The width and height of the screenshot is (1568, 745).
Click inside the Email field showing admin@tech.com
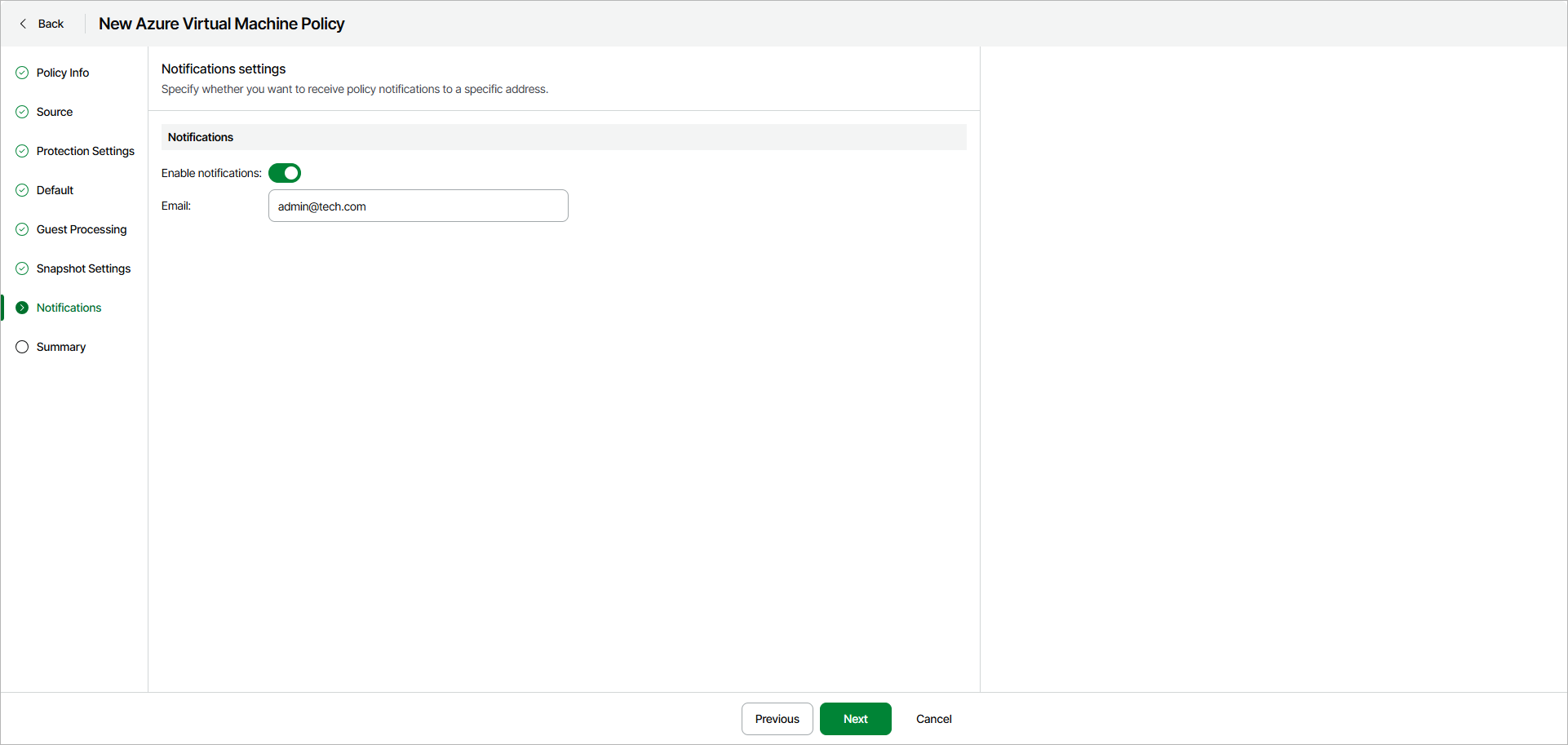pos(418,206)
